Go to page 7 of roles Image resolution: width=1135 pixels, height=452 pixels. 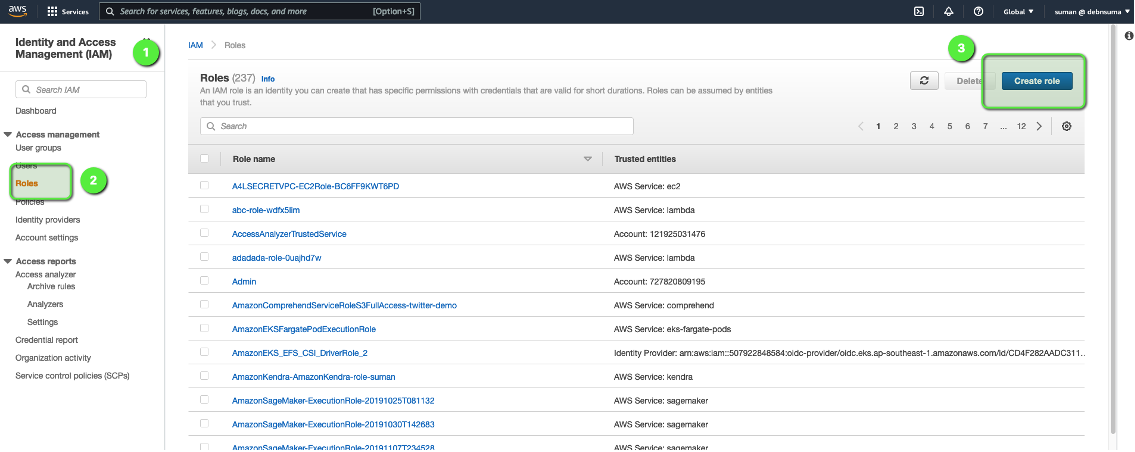click(985, 126)
